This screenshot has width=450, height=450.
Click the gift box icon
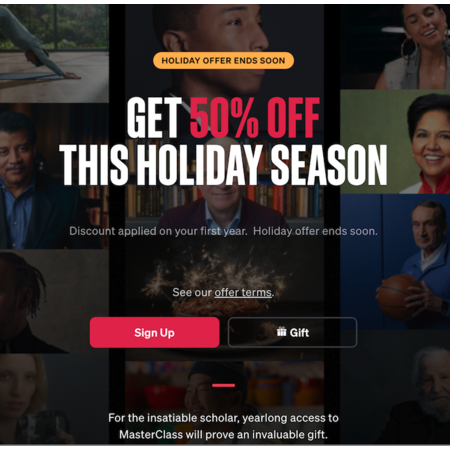282,332
